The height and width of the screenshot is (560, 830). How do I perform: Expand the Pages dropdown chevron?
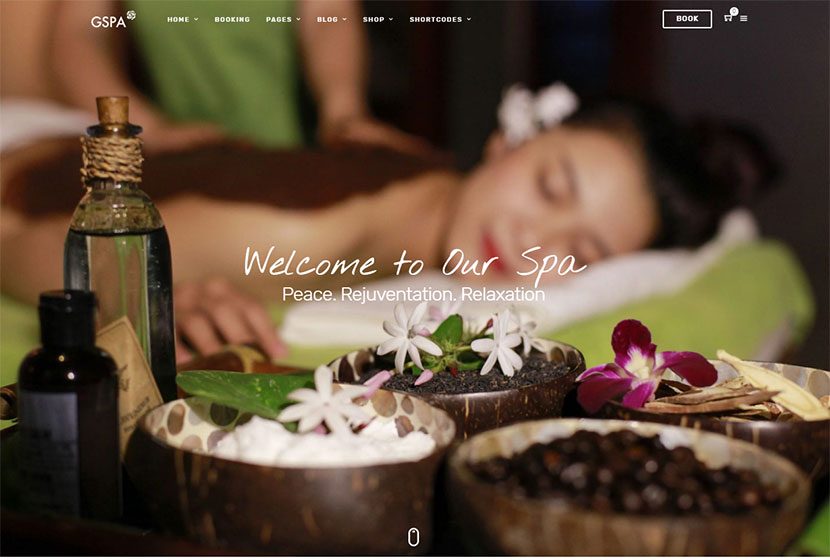click(298, 19)
